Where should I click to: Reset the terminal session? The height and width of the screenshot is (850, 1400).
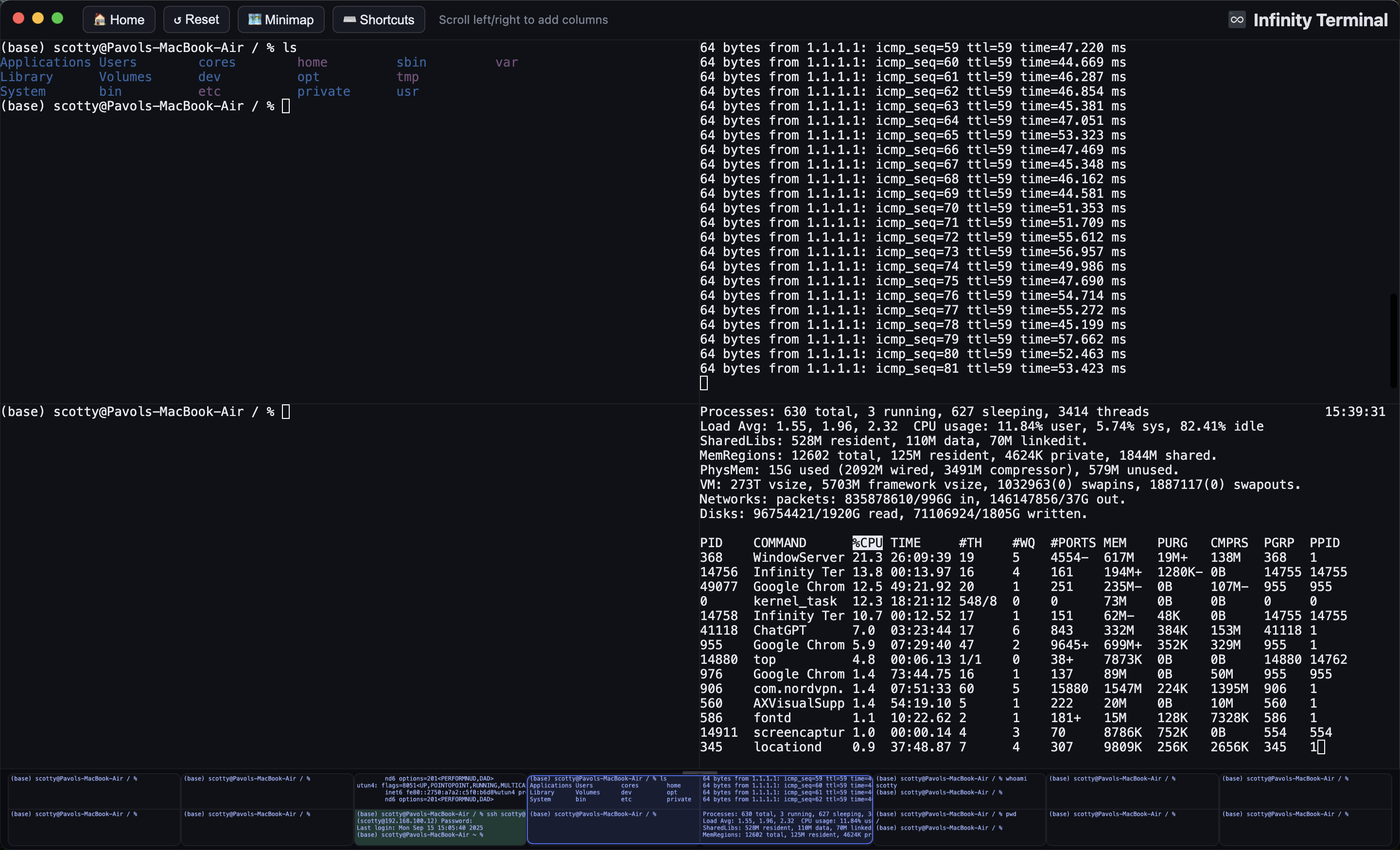click(196, 19)
